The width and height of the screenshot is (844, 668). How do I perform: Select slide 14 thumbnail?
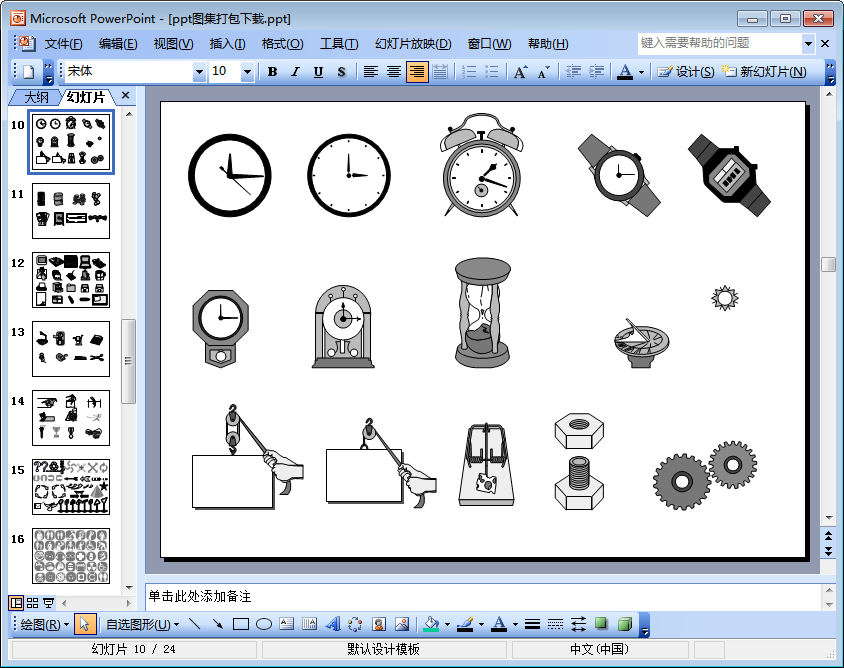click(71, 418)
